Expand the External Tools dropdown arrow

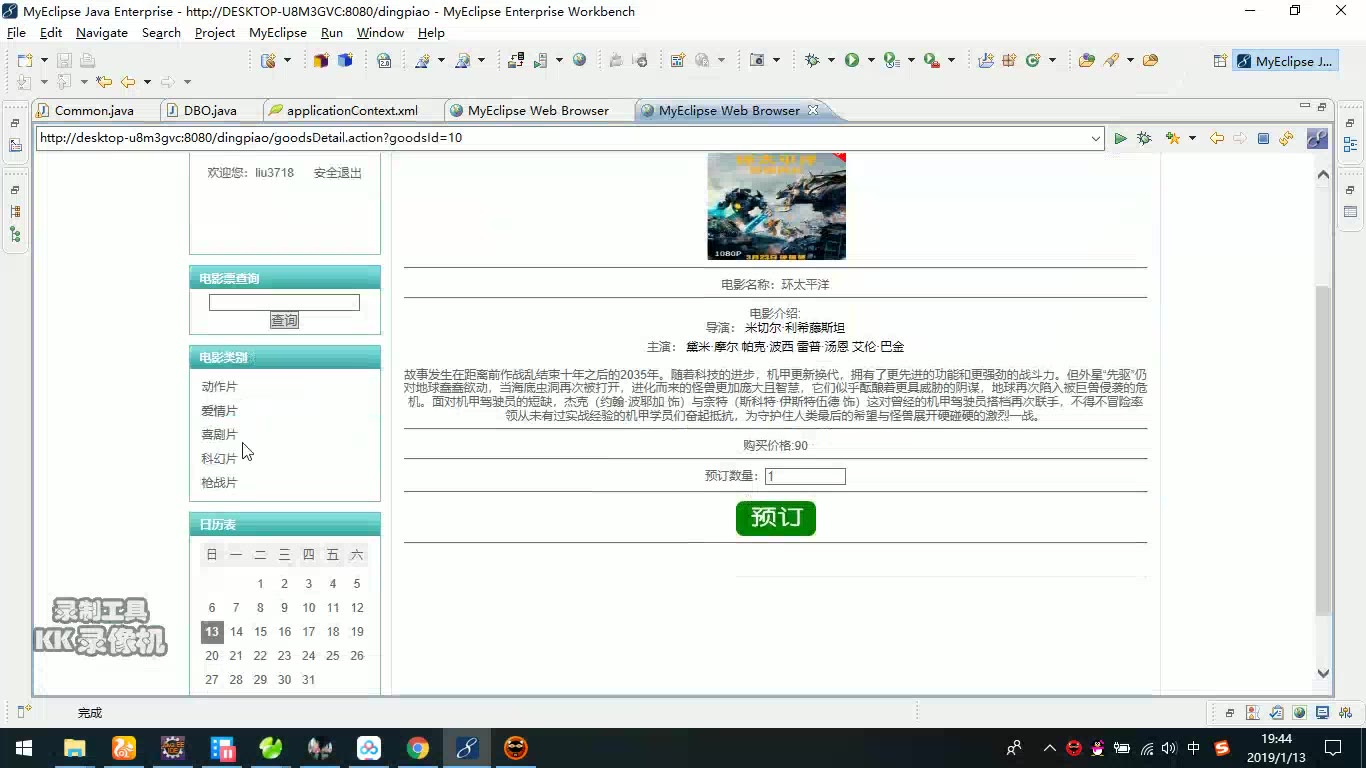tap(951, 61)
